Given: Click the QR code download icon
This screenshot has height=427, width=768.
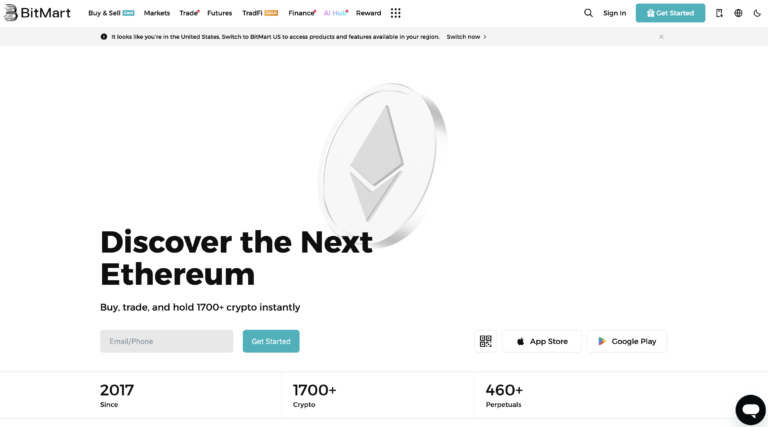Looking at the screenshot, I should tap(486, 341).
